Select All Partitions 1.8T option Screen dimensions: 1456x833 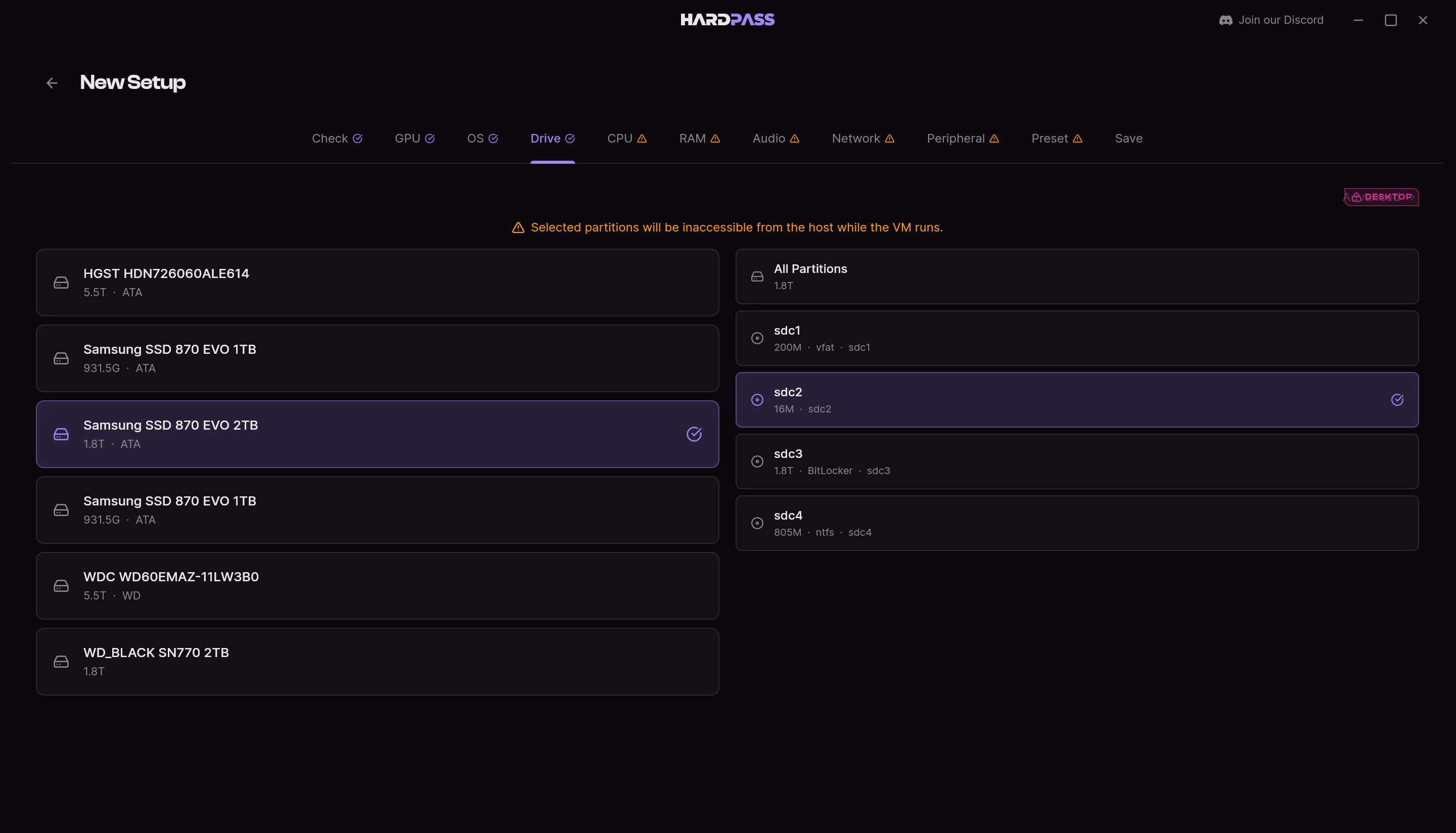pos(1077,276)
